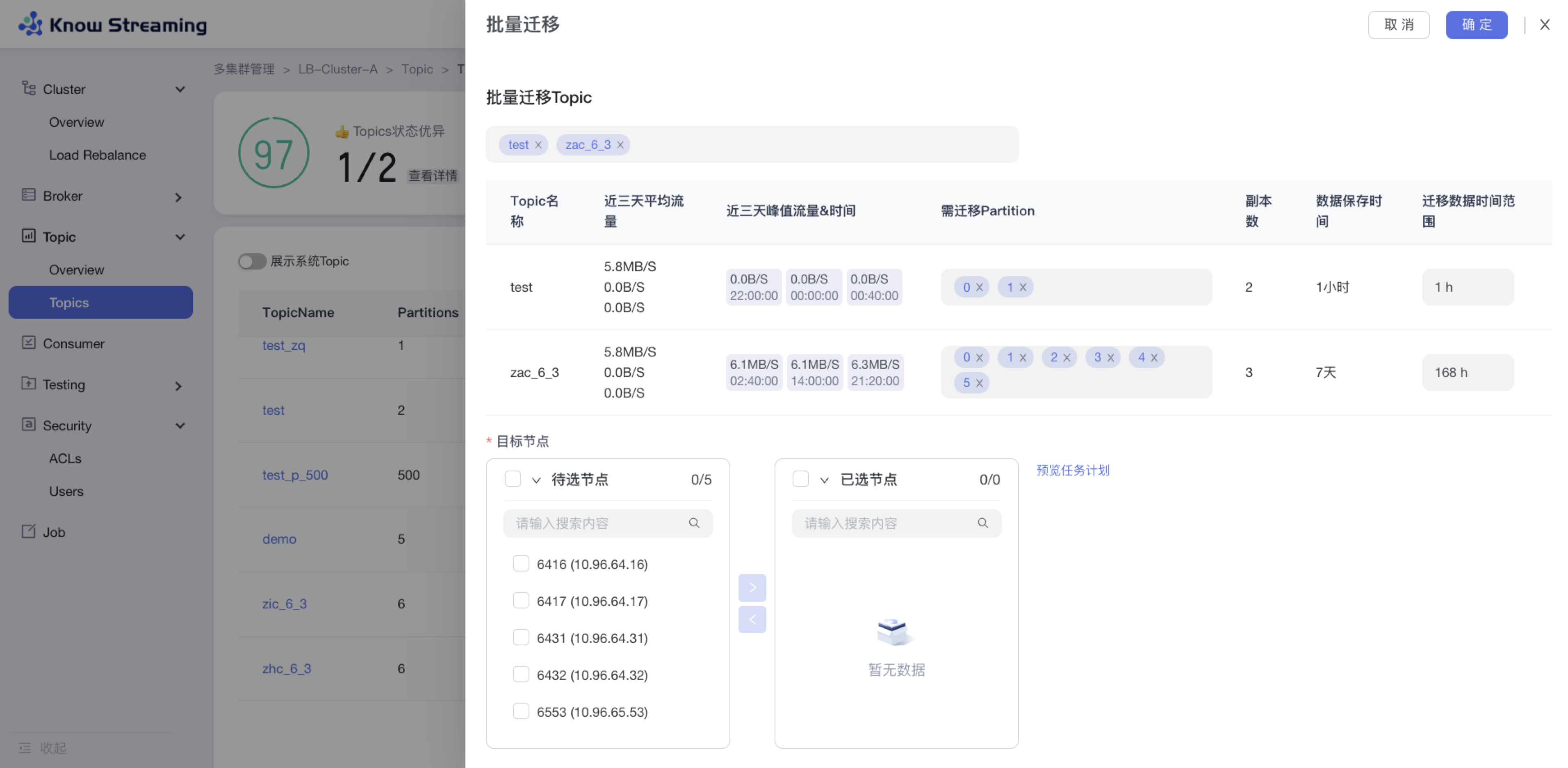Check the broker 6416 (10.96.64.16) checkbox
The width and height of the screenshot is (1568, 768).
click(x=521, y=564)
